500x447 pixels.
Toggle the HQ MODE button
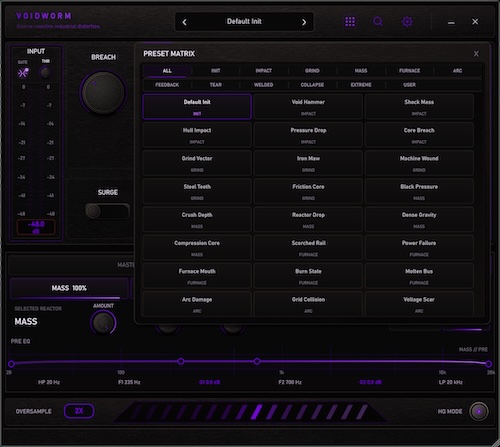(x=479, y=411)
